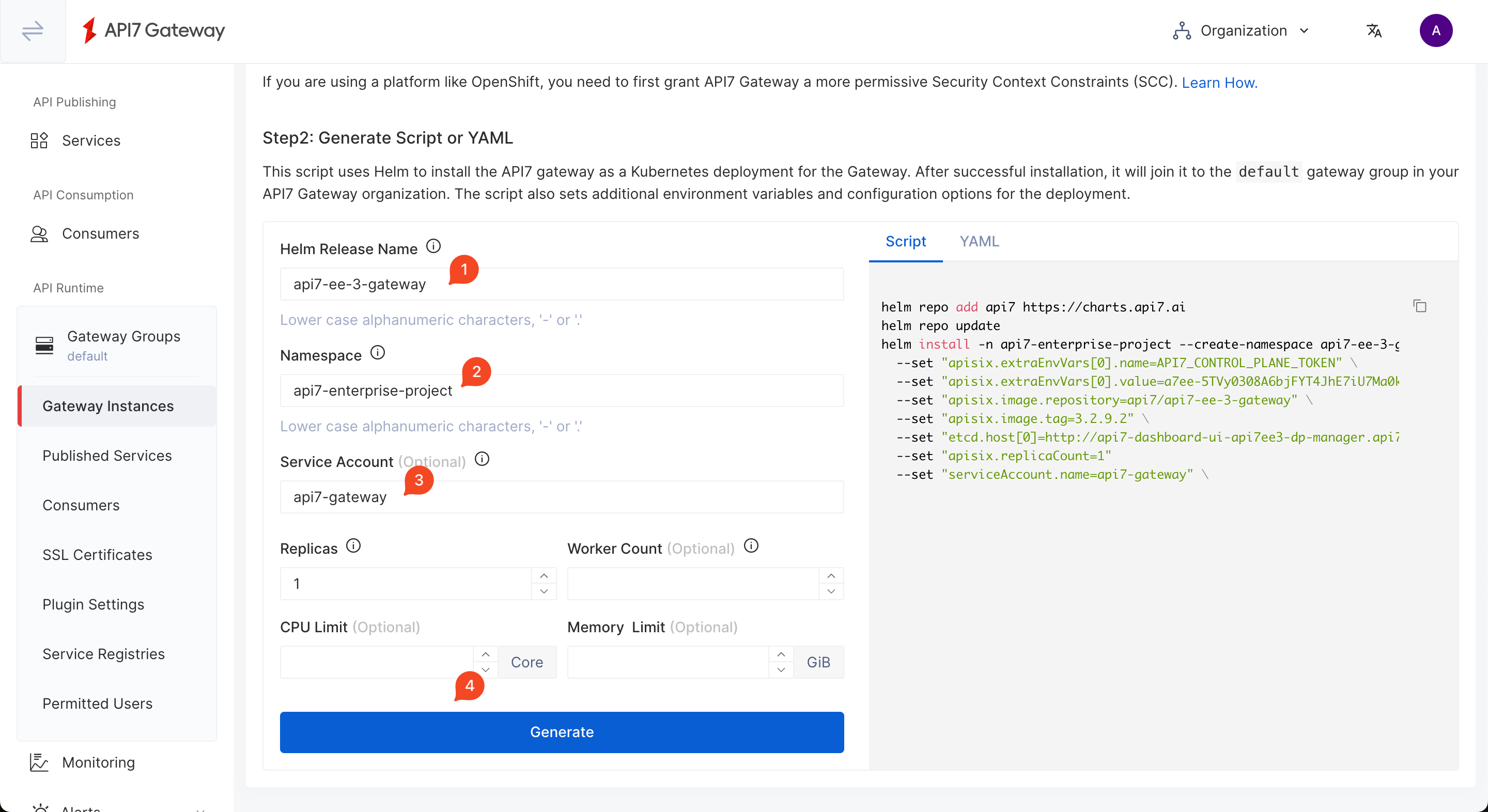The image size is (1488, 812).
Task: Open Permitted Users page
Action: (x=98, y=704)
